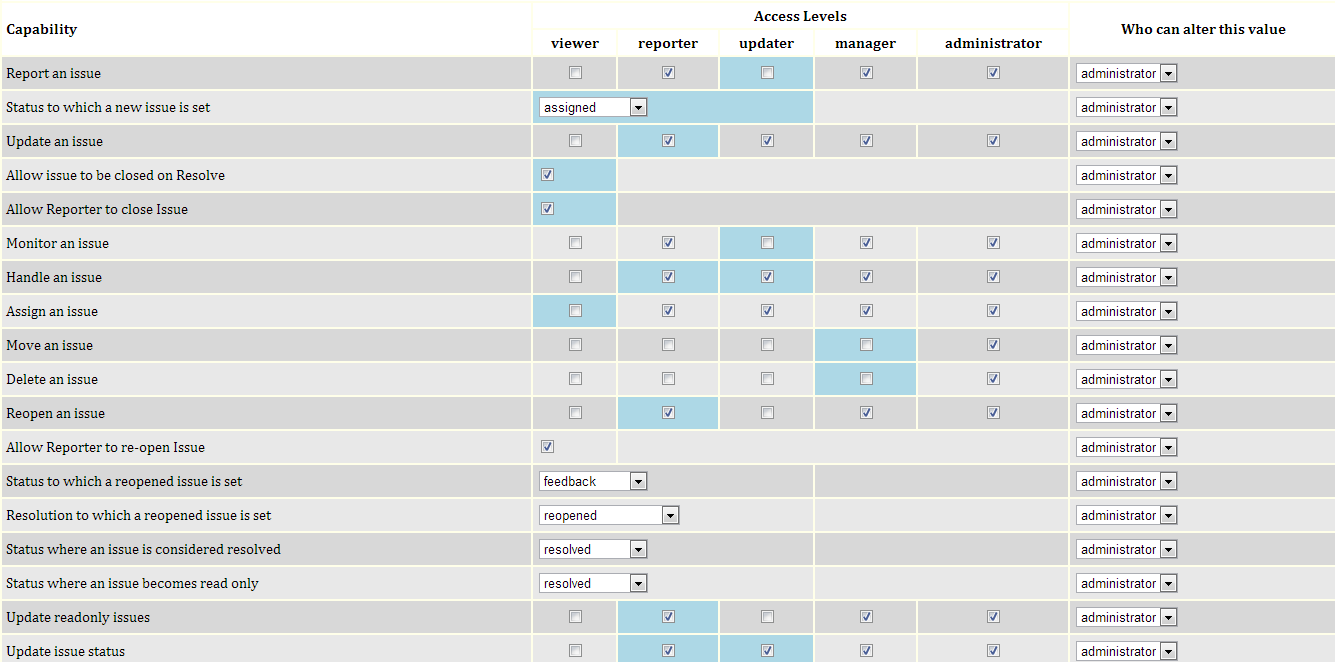Toggle Allow issue to be closed on Resolve
This screenshot has height=662, width=1335.
click(547, 175)
